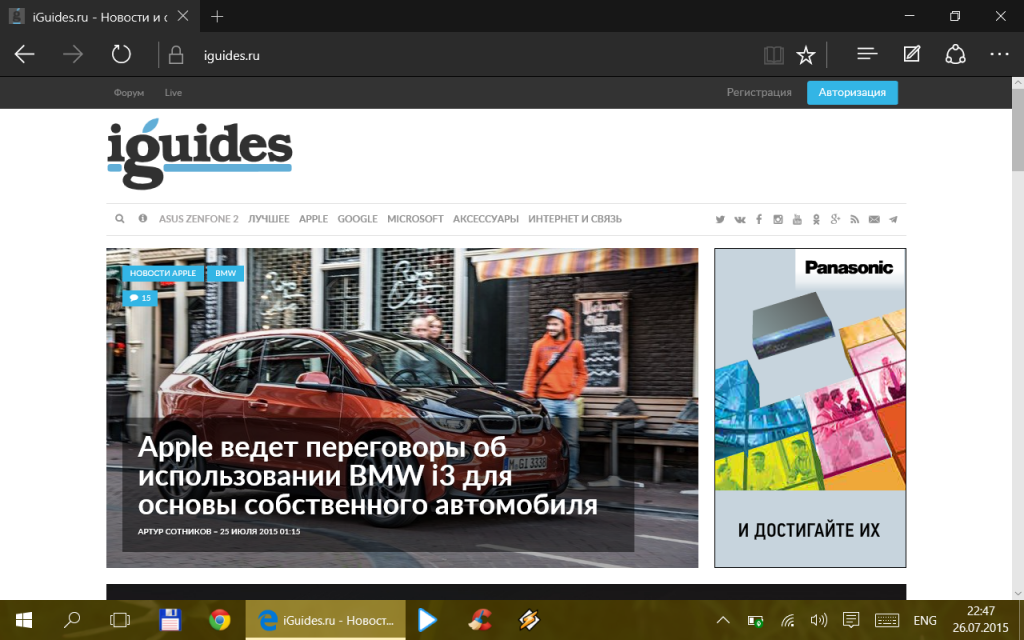Click the page vertical scrollbar thumb
Image resolution: width=1024 pixels, height=640 pixels.
tap(1017, 140)
